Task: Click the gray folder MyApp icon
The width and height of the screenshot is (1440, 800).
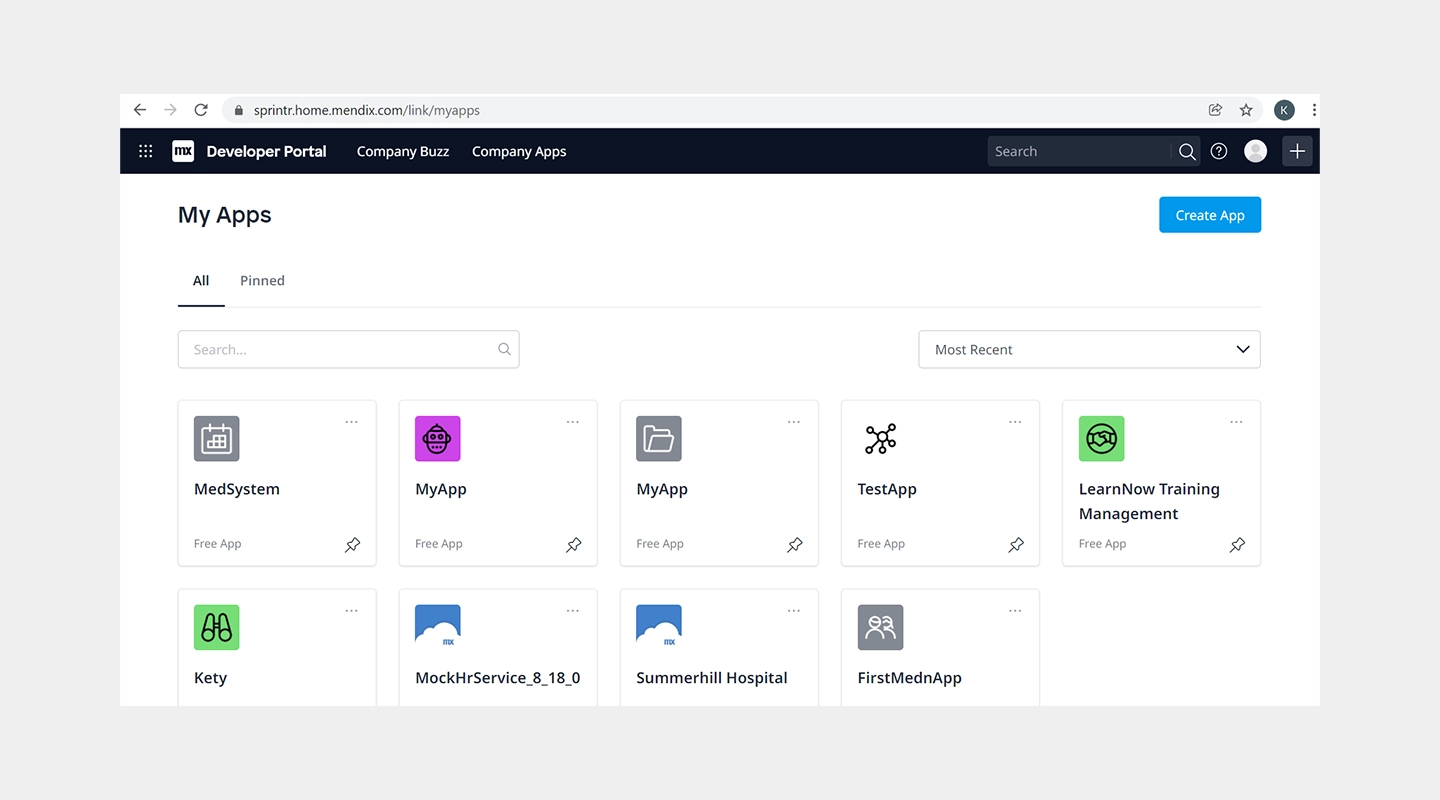Action: point(659,439)
